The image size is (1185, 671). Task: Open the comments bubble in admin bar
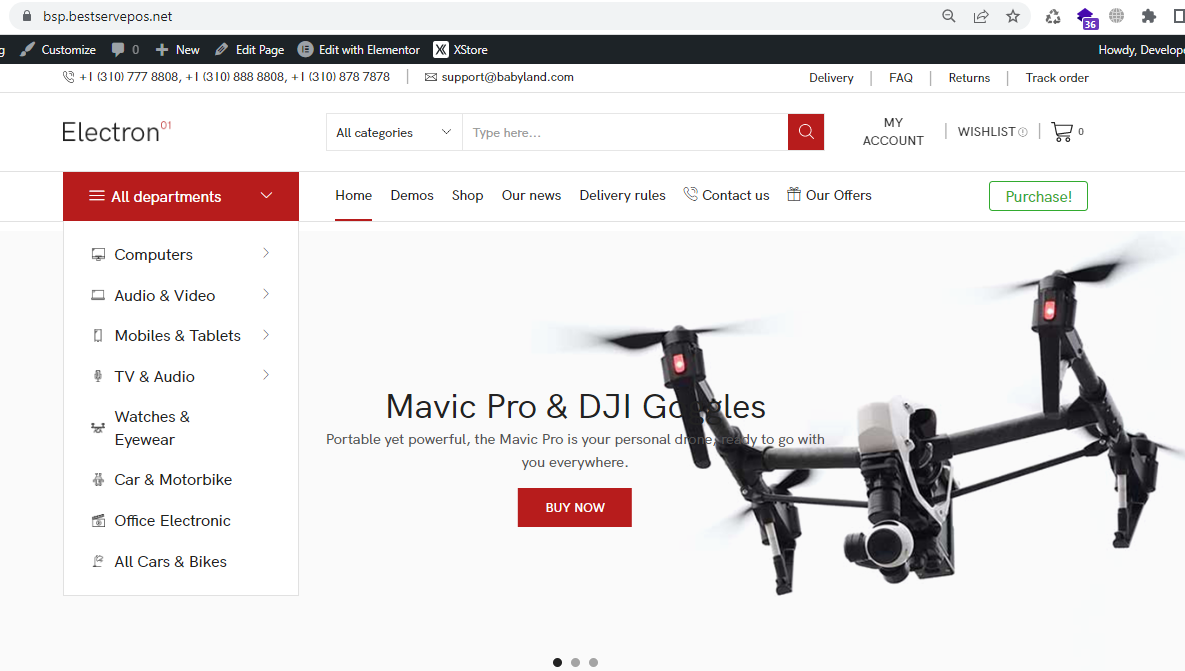click(118, 49)
